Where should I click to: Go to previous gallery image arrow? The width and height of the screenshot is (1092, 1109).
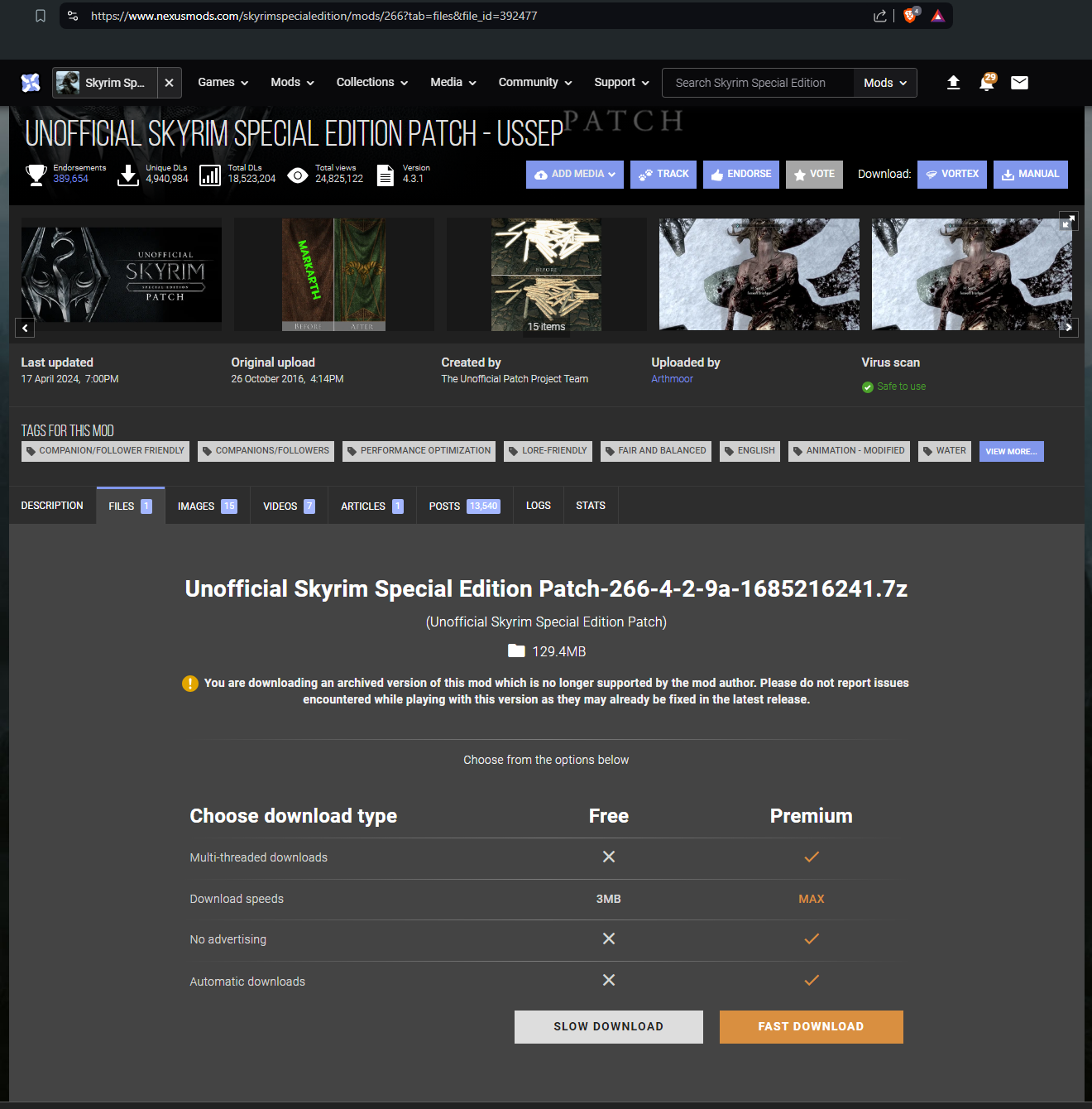(25, 328)
